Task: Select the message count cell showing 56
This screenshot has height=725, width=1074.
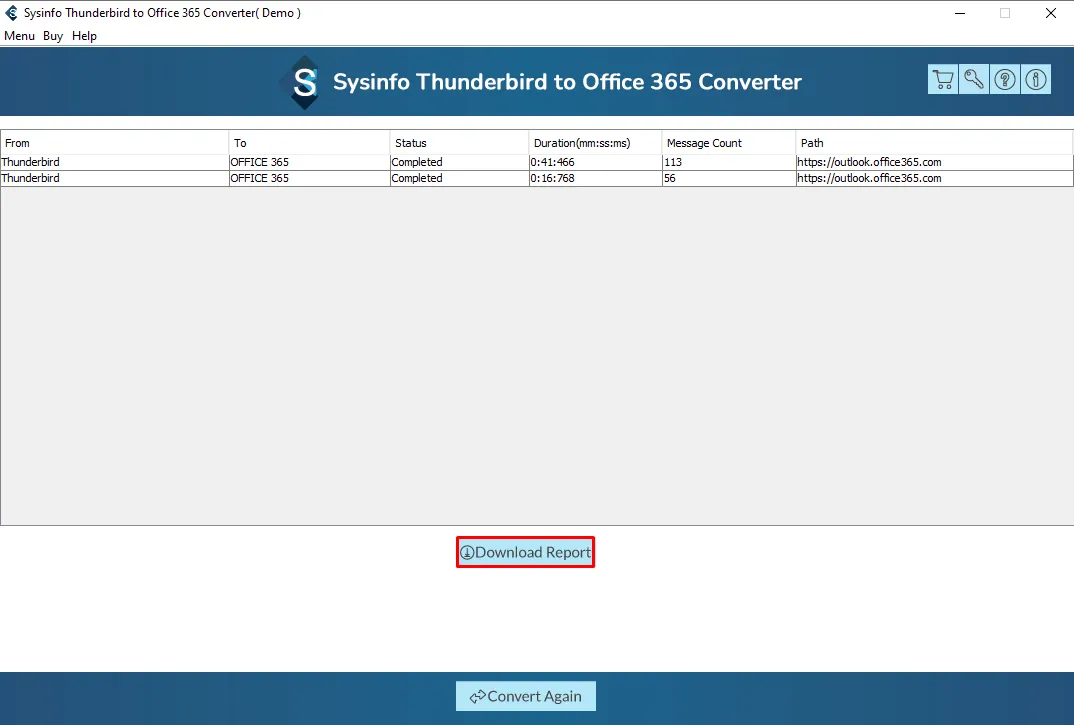Action: pyautogui.click(x=728, y=178)
